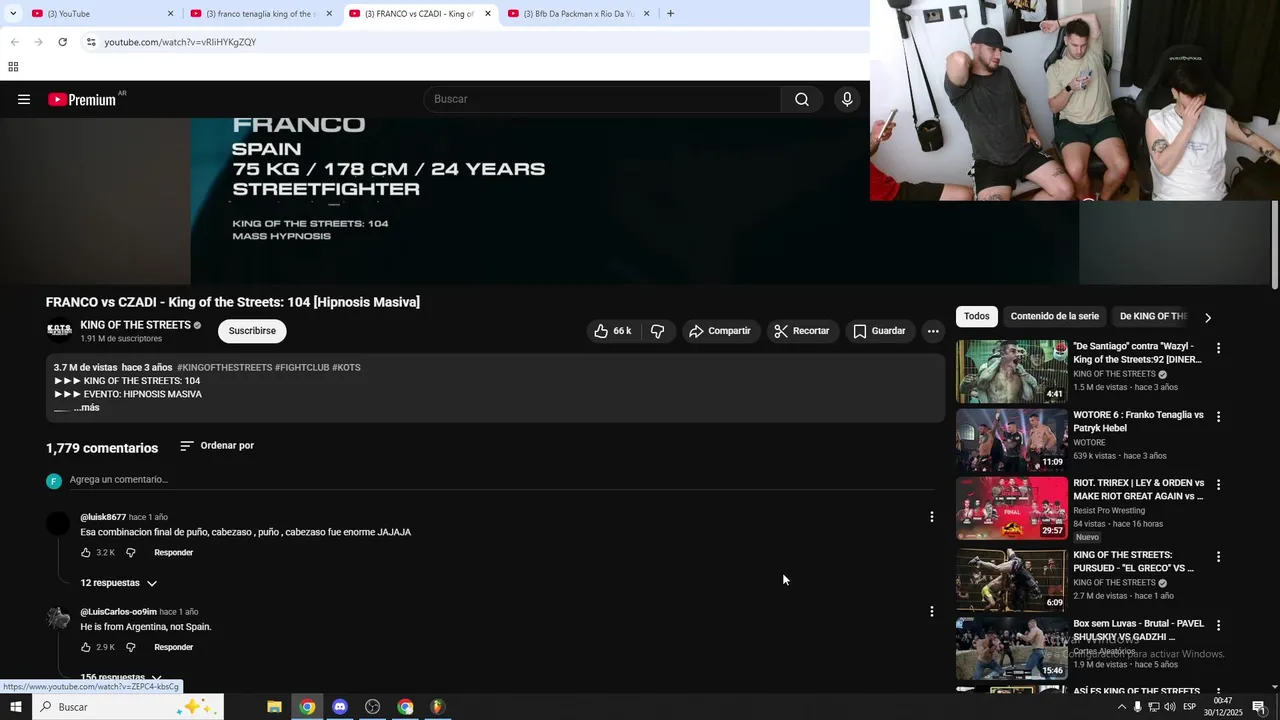Open options for De Santiago contra Wazyl video

tap(1218, 348)
